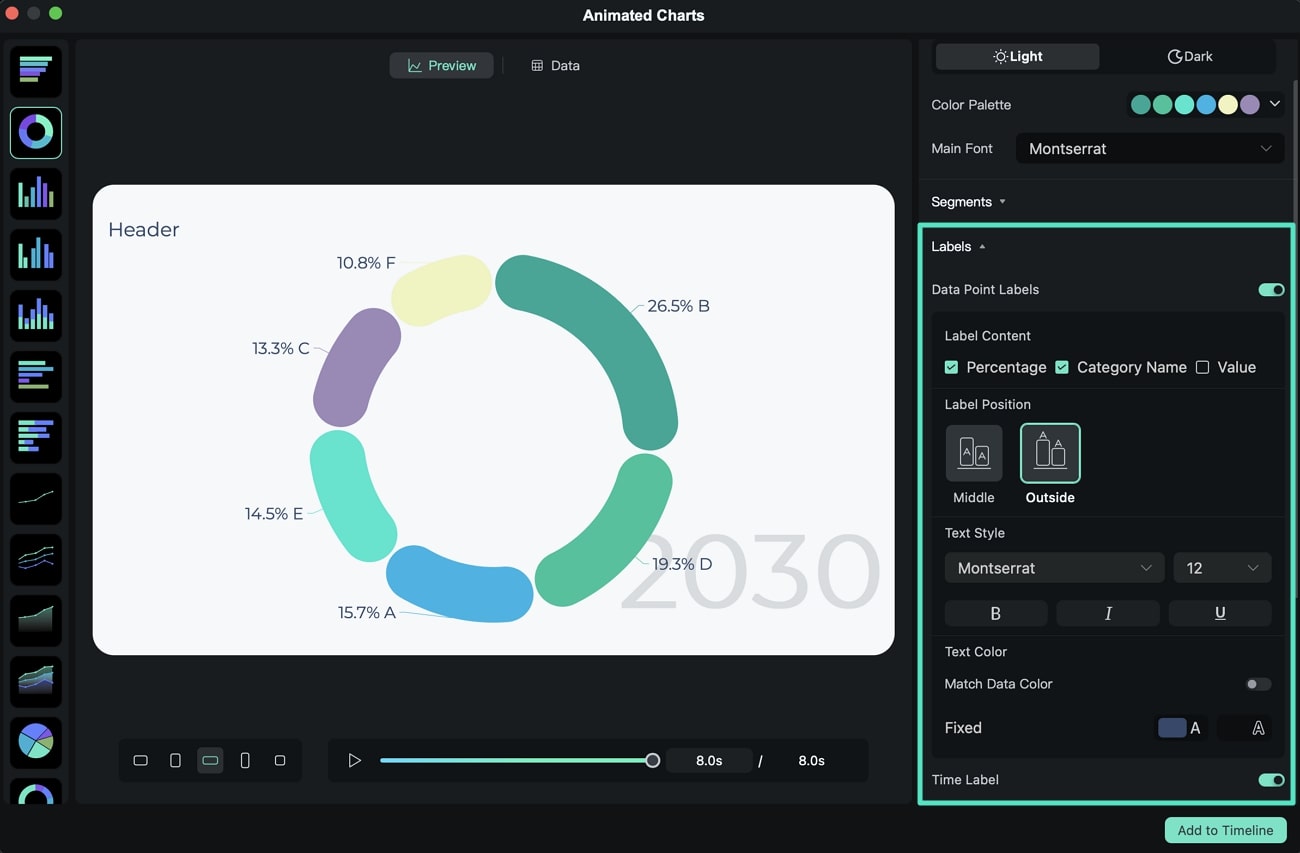Turn off the Time Label switch
The width and height of the screenshot is (1300, 853).
[x=1271, y=780]
